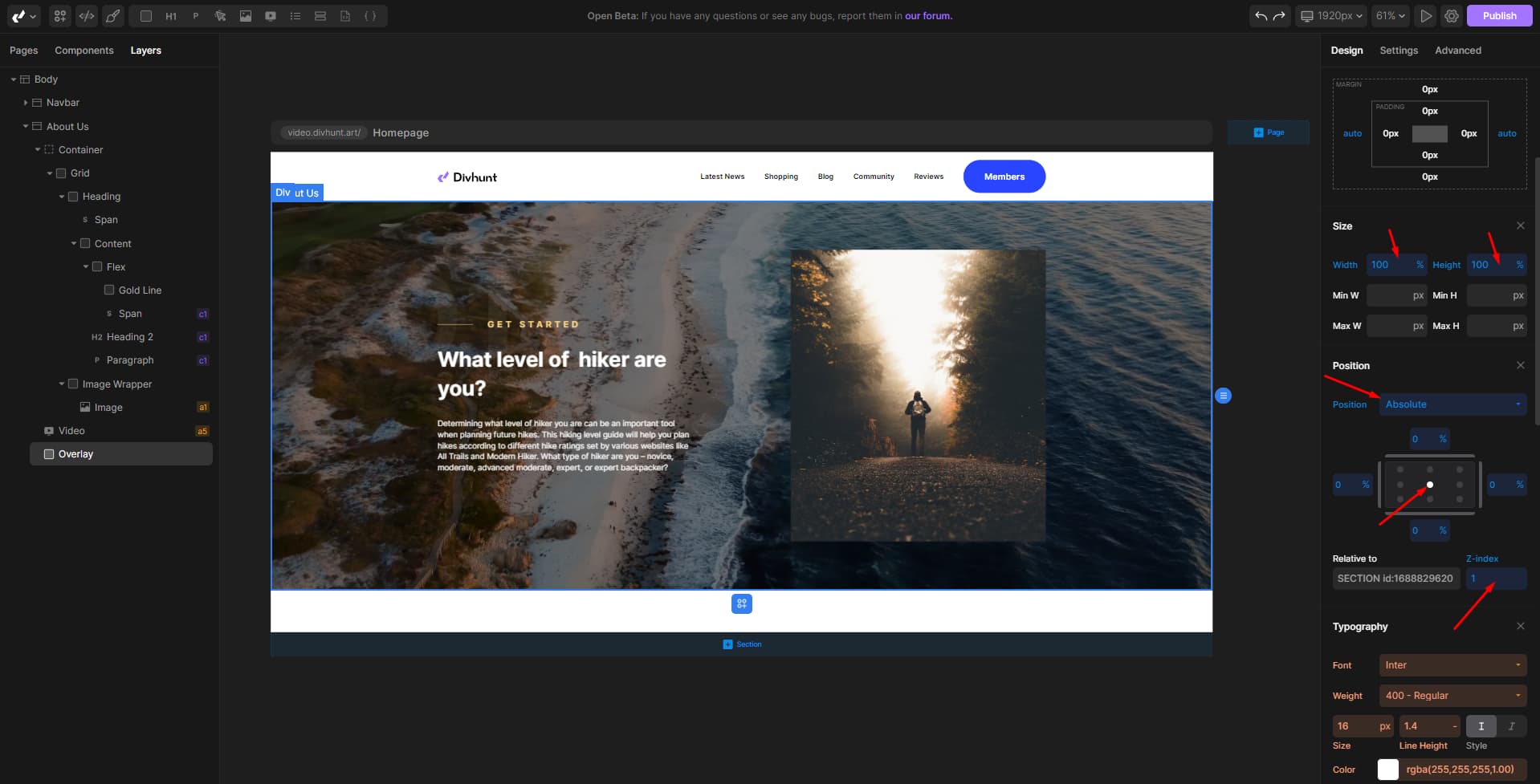Select center anchor point in position grid
This screenshot has height=784, width=1540.
pos(1430,485)
